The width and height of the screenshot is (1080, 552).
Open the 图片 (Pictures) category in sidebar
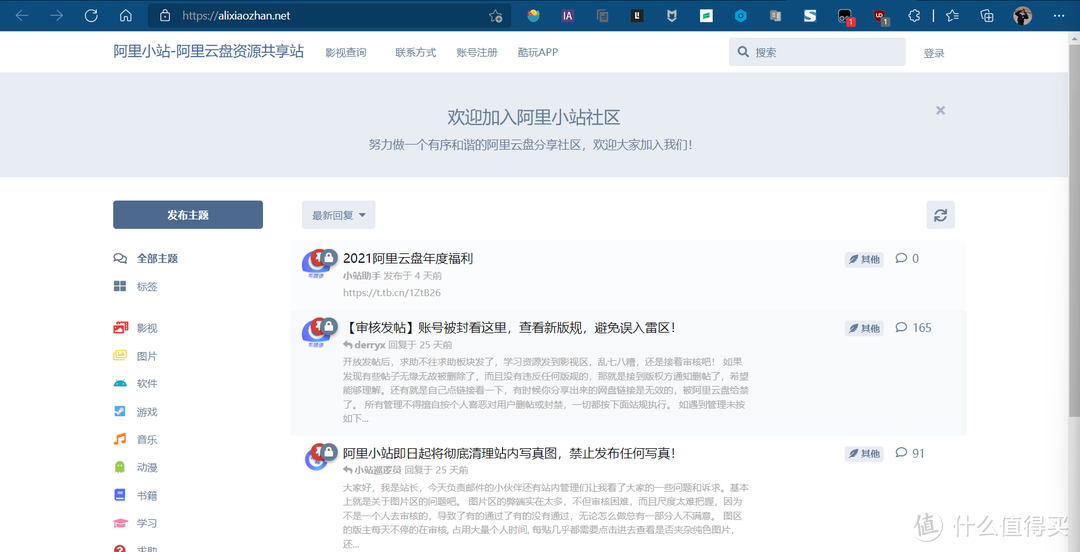(x=146, y=356)
